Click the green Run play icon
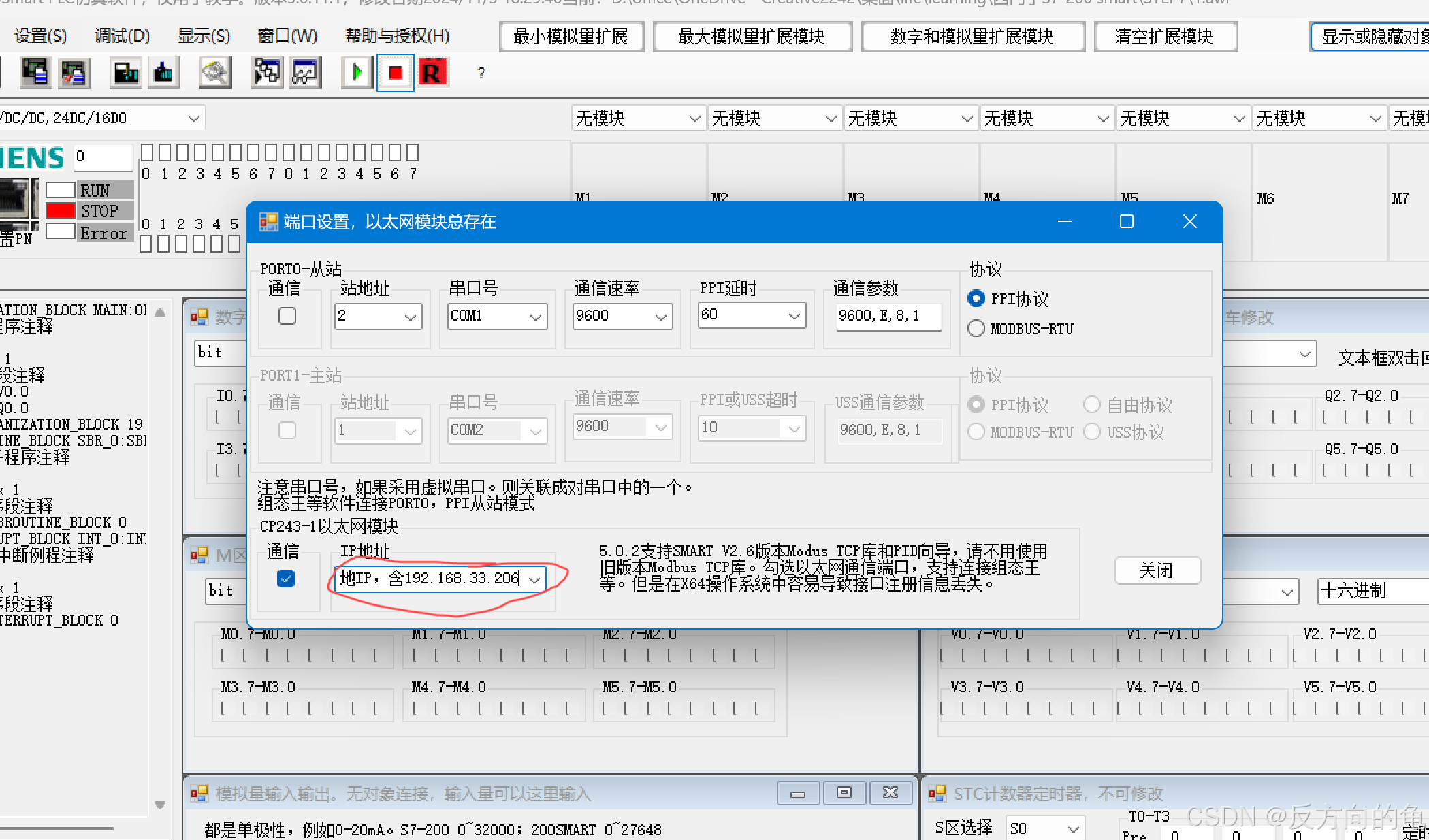Screen dimensions: 1429x840 pos(357,73)
